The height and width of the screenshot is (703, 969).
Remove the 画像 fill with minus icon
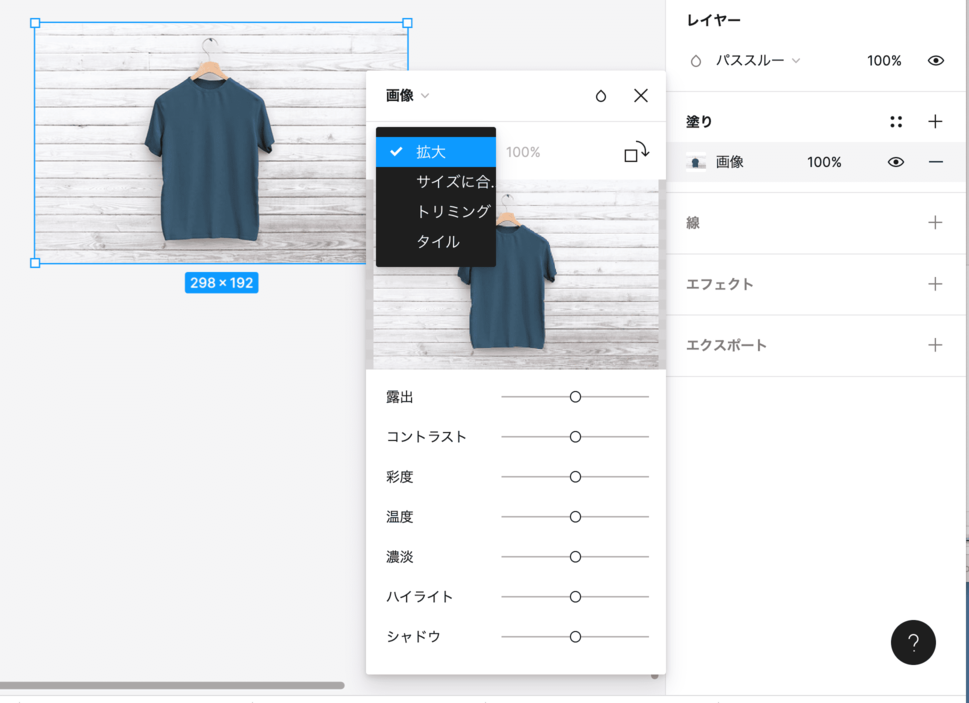tap(935, 162)
